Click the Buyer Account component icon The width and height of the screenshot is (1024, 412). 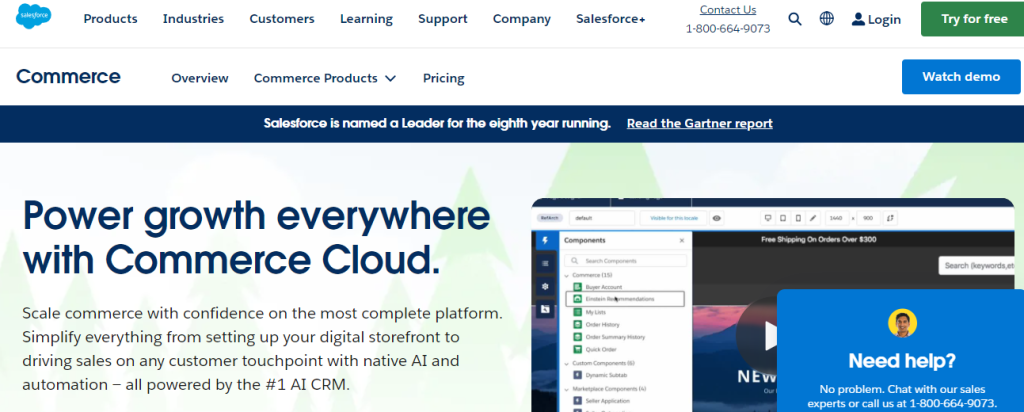pyautogui.click(x=577, y=287)
